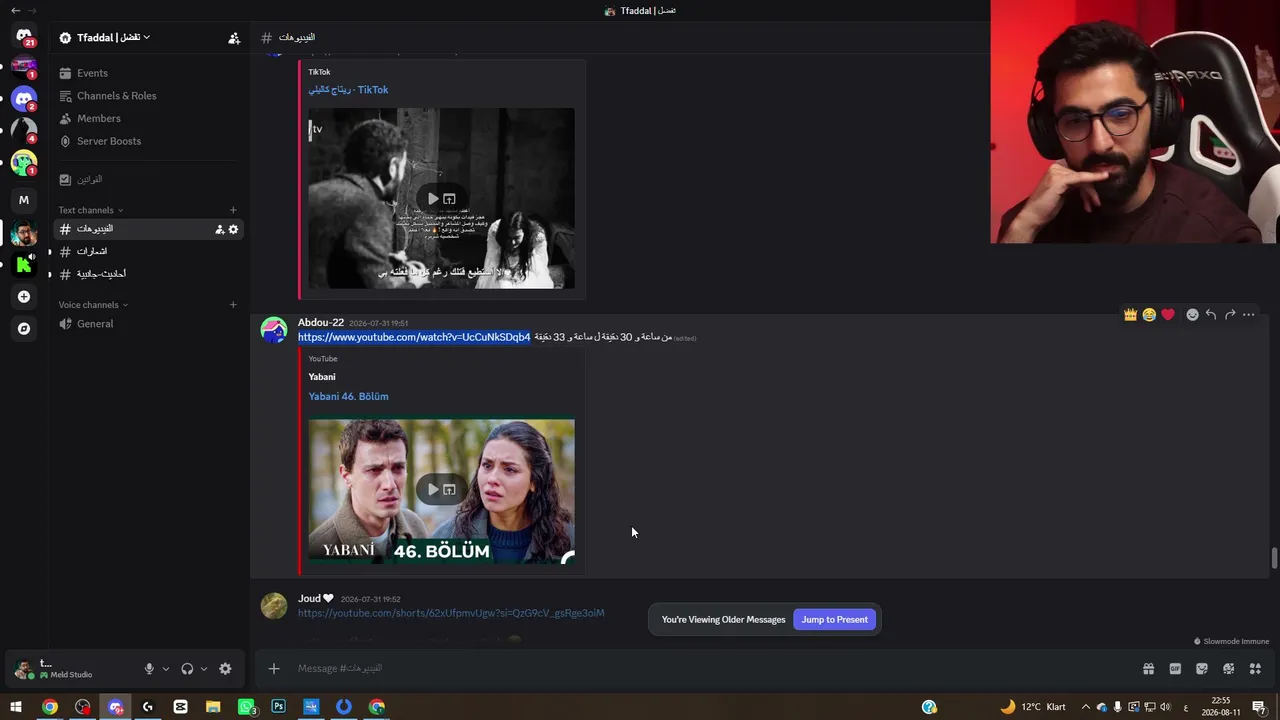
Task: Reply to Abdou-22's message
Action: coord(1211,314)
